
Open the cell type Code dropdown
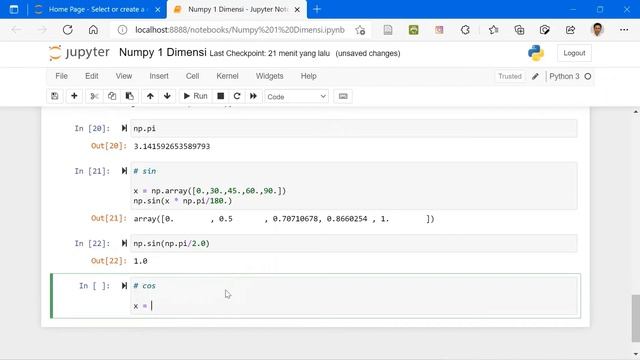point(296,97)
